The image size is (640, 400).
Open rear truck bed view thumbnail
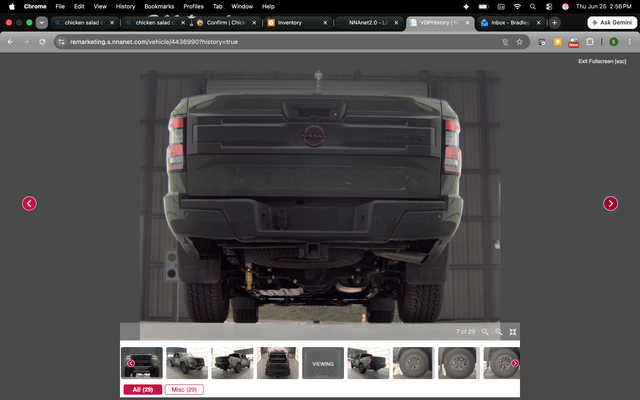pyautogui.click(x=278, y=363)
